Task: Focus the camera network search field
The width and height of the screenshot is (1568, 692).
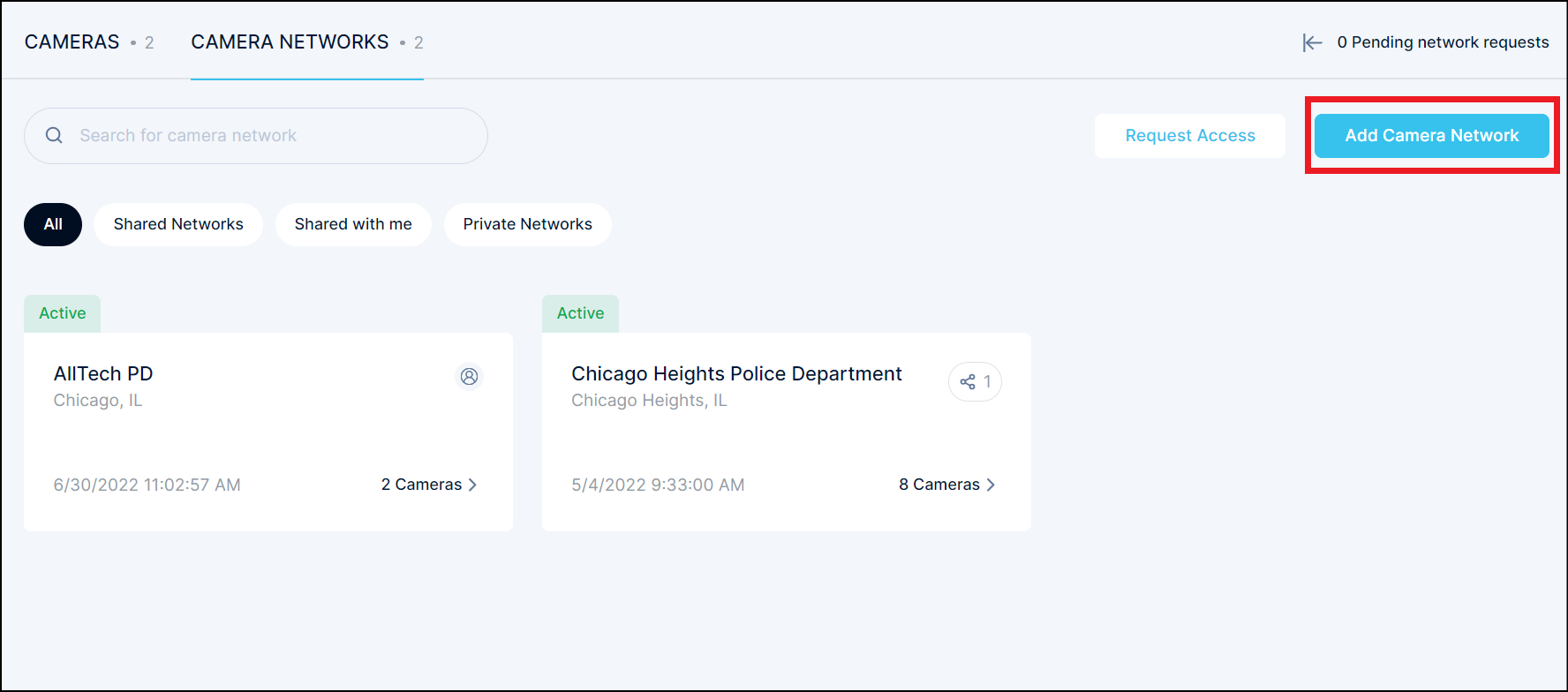Action: (256, 136)
